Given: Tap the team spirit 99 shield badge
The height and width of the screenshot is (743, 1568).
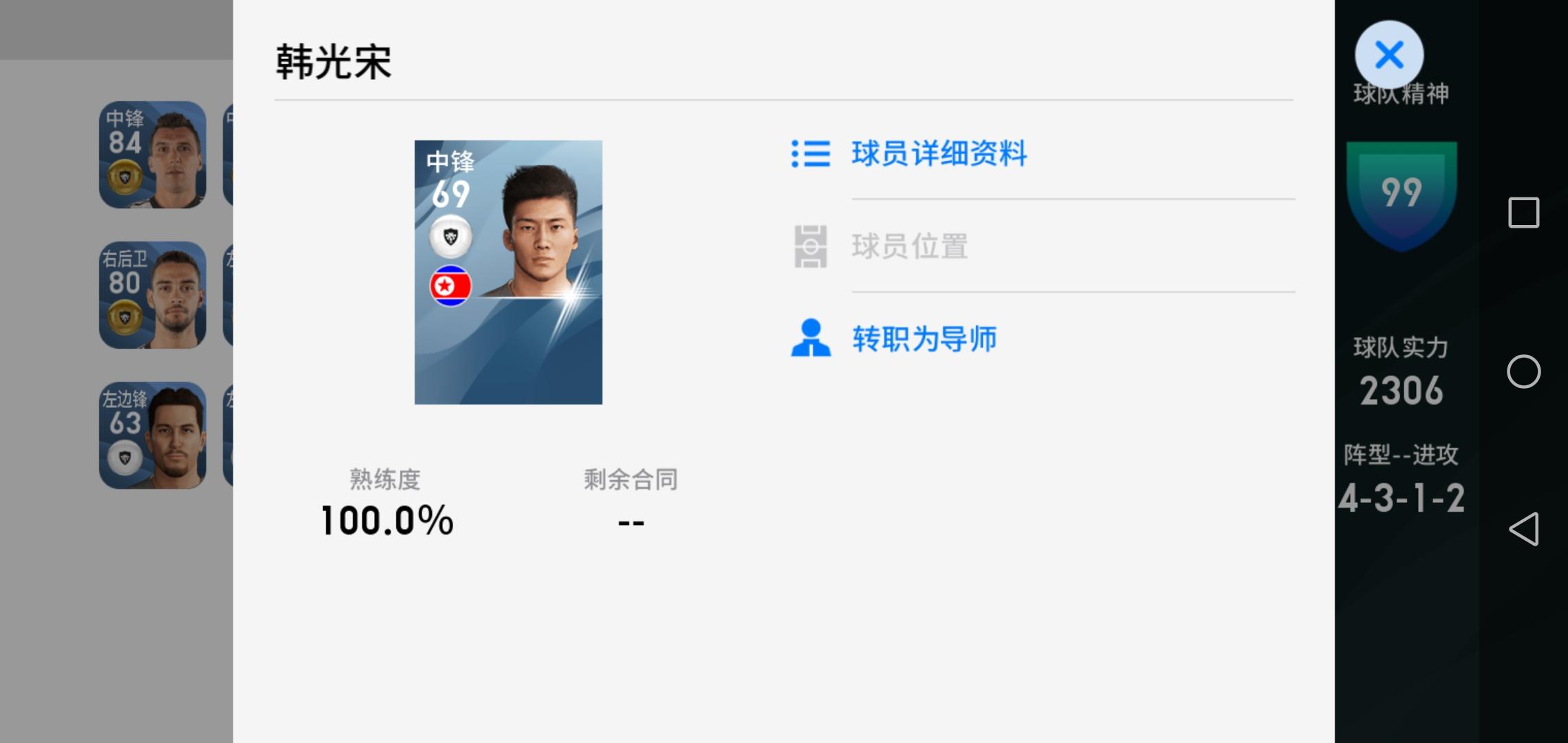Looking at the screenshot, I should point(1402,195).
